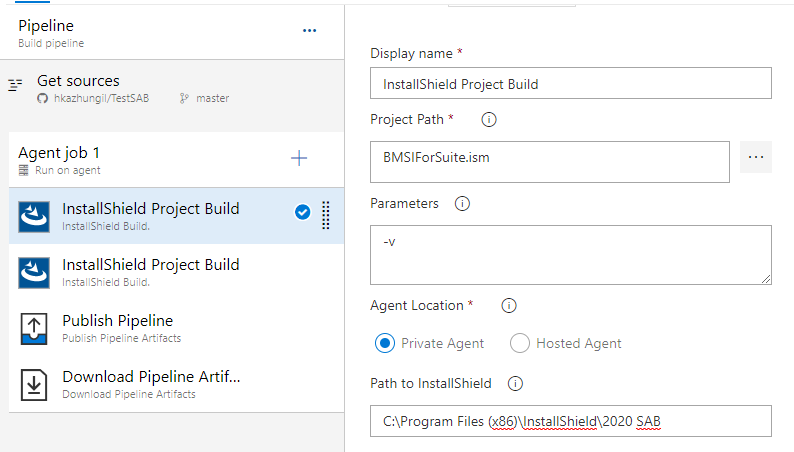
Task: Show info for Parameters
Action: coord(462,203)
